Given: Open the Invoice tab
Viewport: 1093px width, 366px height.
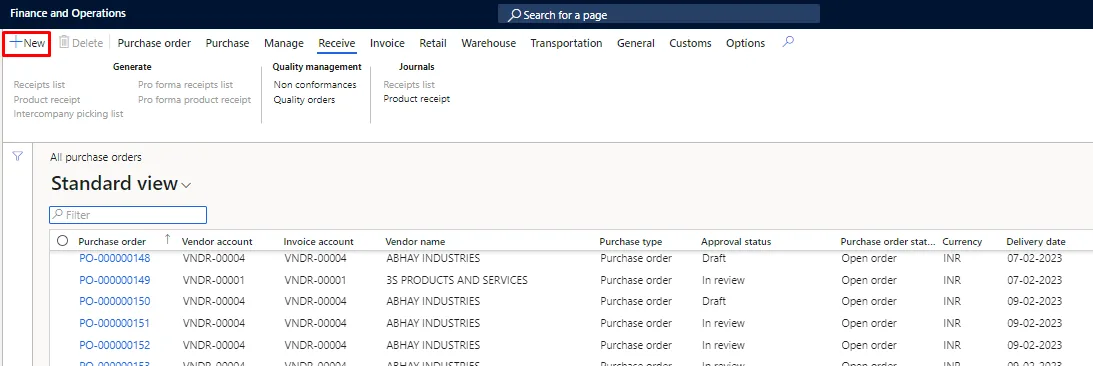Looking at the screenshot, I should point(388,43).
